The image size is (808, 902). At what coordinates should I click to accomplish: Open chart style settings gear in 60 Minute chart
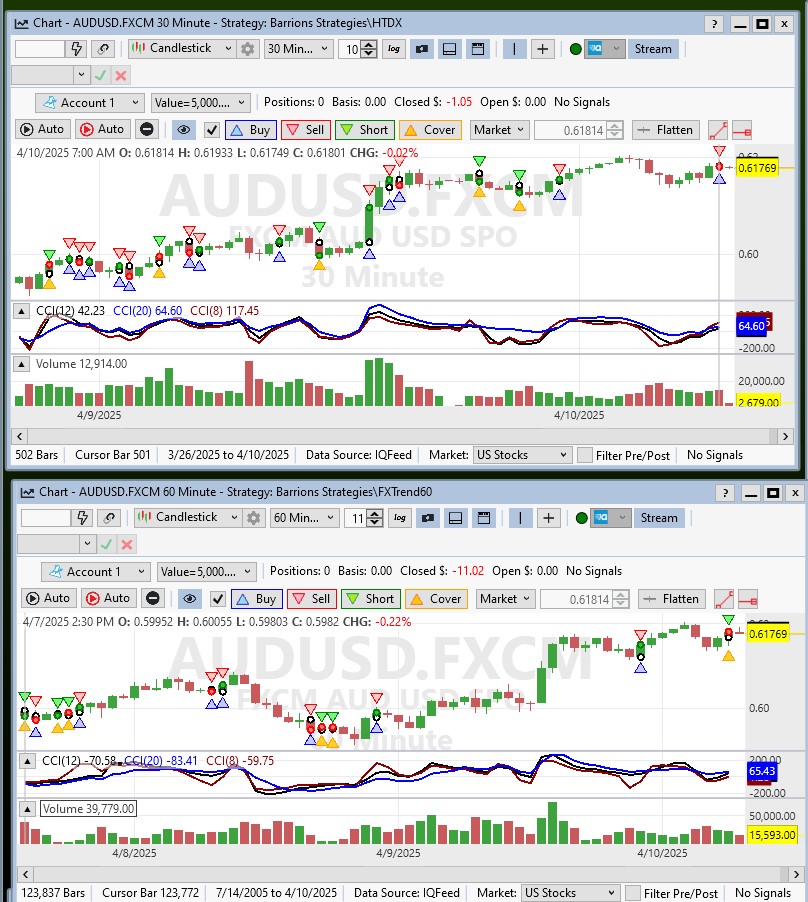(253, 518)
